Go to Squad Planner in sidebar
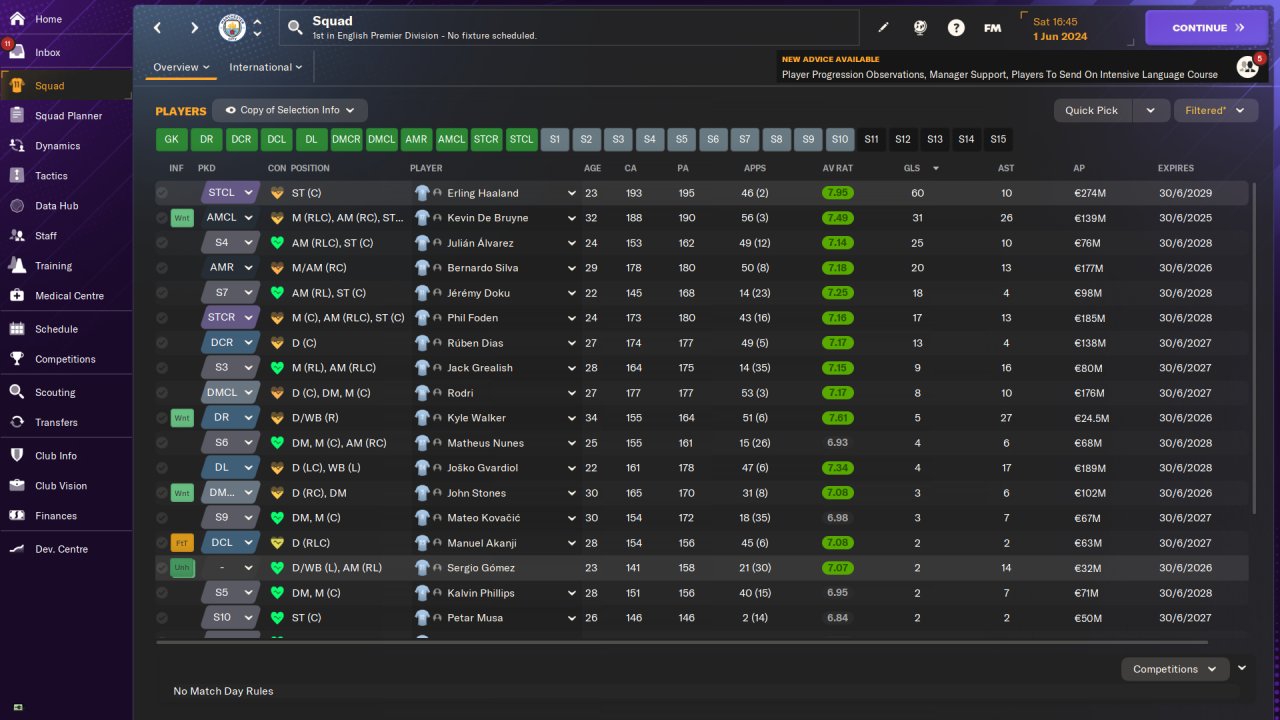The width and height of the screenshot is (1280, 720). (x=66, y=116)
